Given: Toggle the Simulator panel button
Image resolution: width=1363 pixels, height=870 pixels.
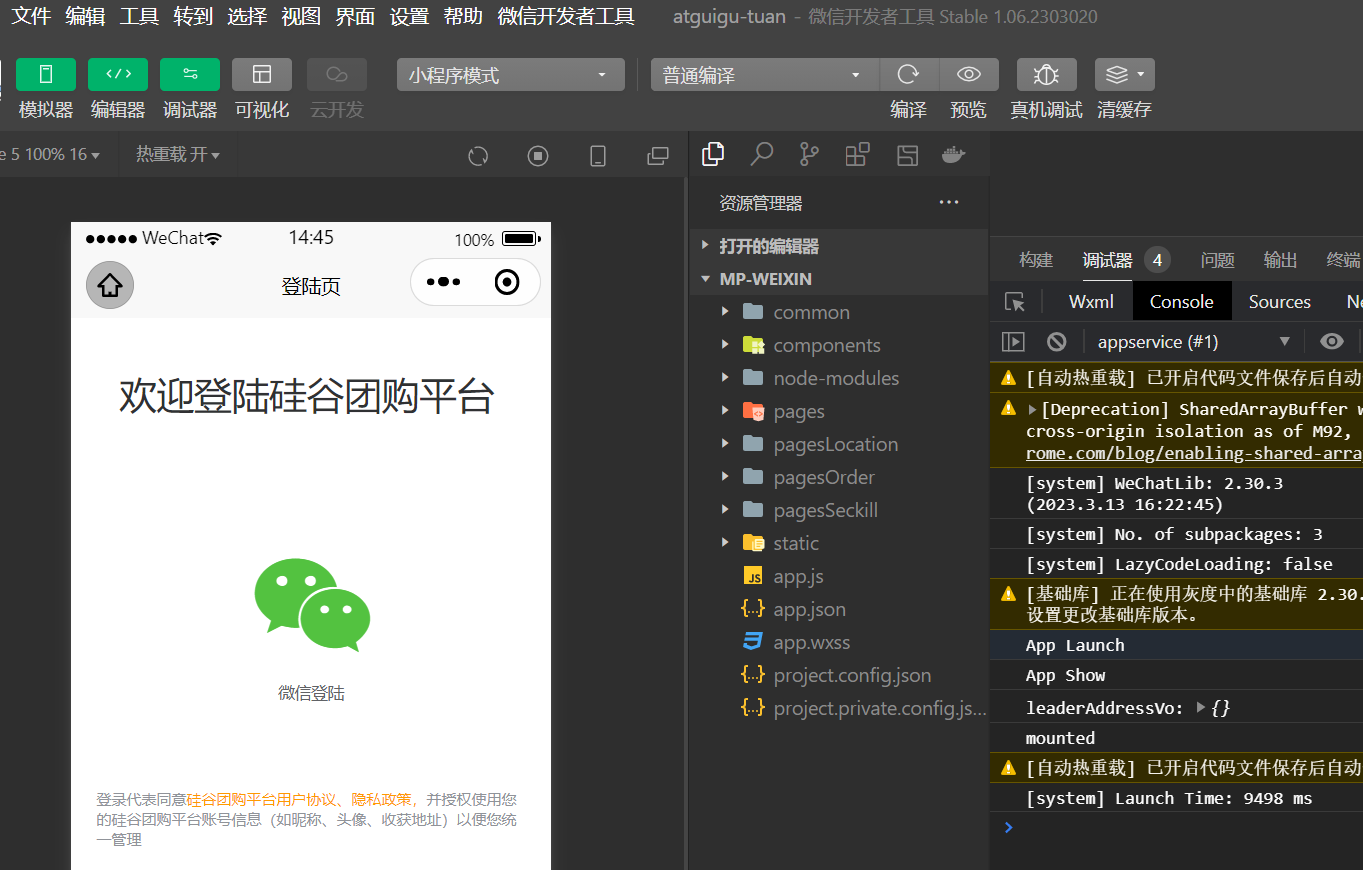Looking at the screenshot, I should (46, 75).
